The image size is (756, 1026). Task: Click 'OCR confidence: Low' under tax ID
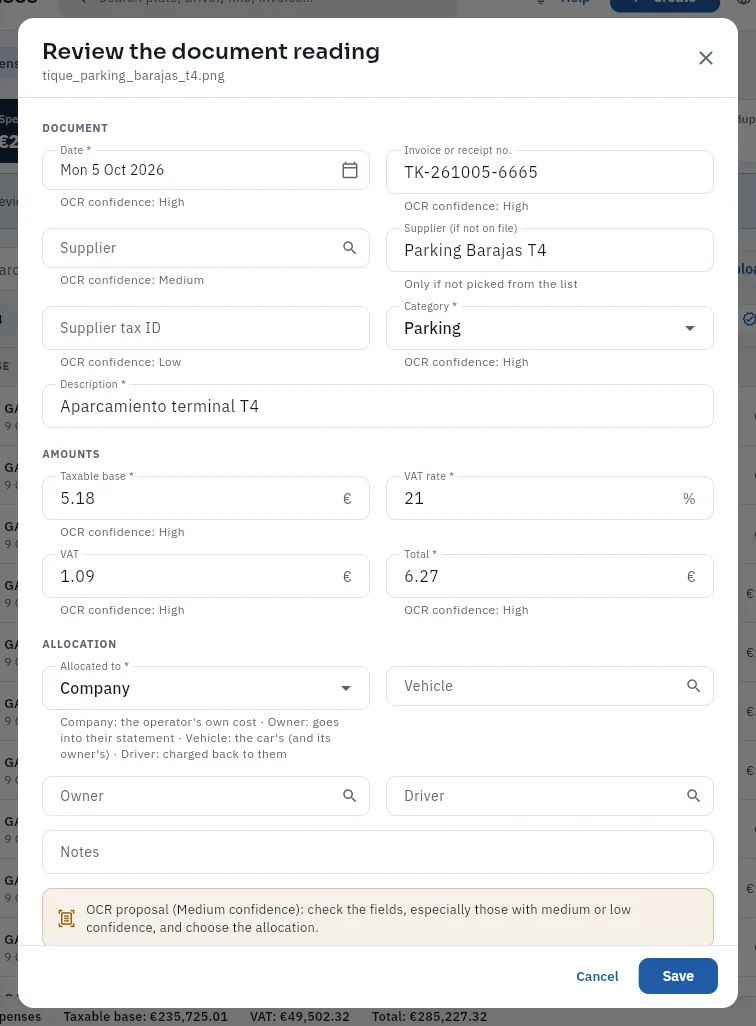(120, 362)
